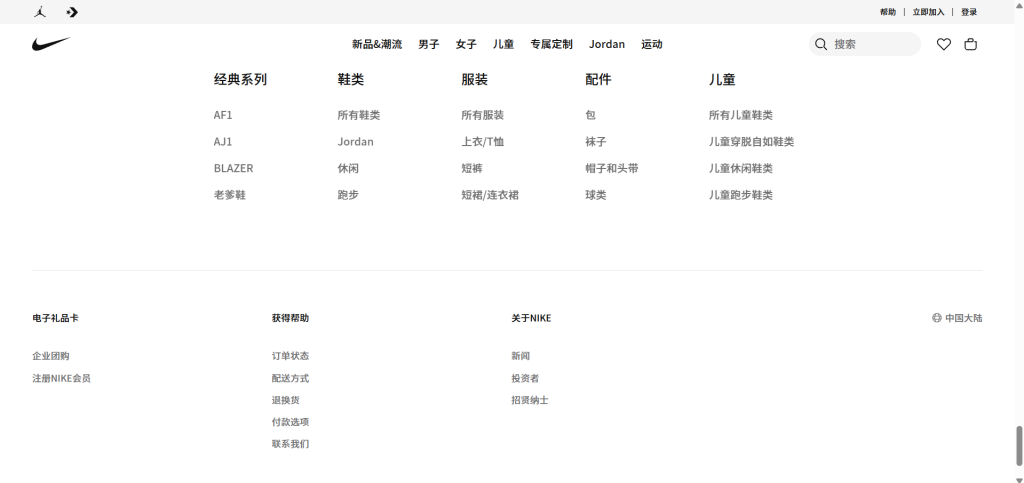Open the 男子 menu

pos(428,44)
